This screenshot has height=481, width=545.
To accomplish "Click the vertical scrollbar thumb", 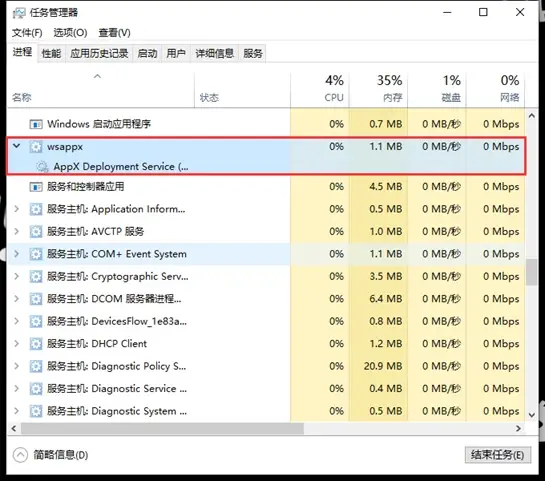I will tap(531, 272).
